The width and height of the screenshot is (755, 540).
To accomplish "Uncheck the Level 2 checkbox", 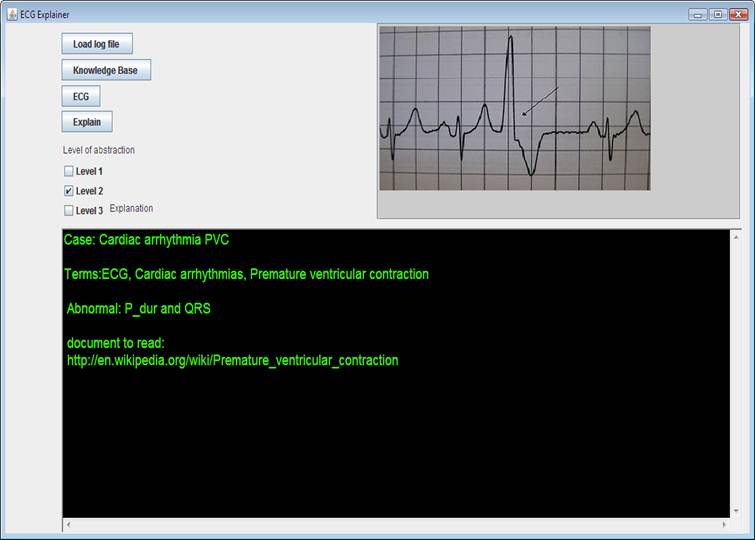I will click(69, 191).
